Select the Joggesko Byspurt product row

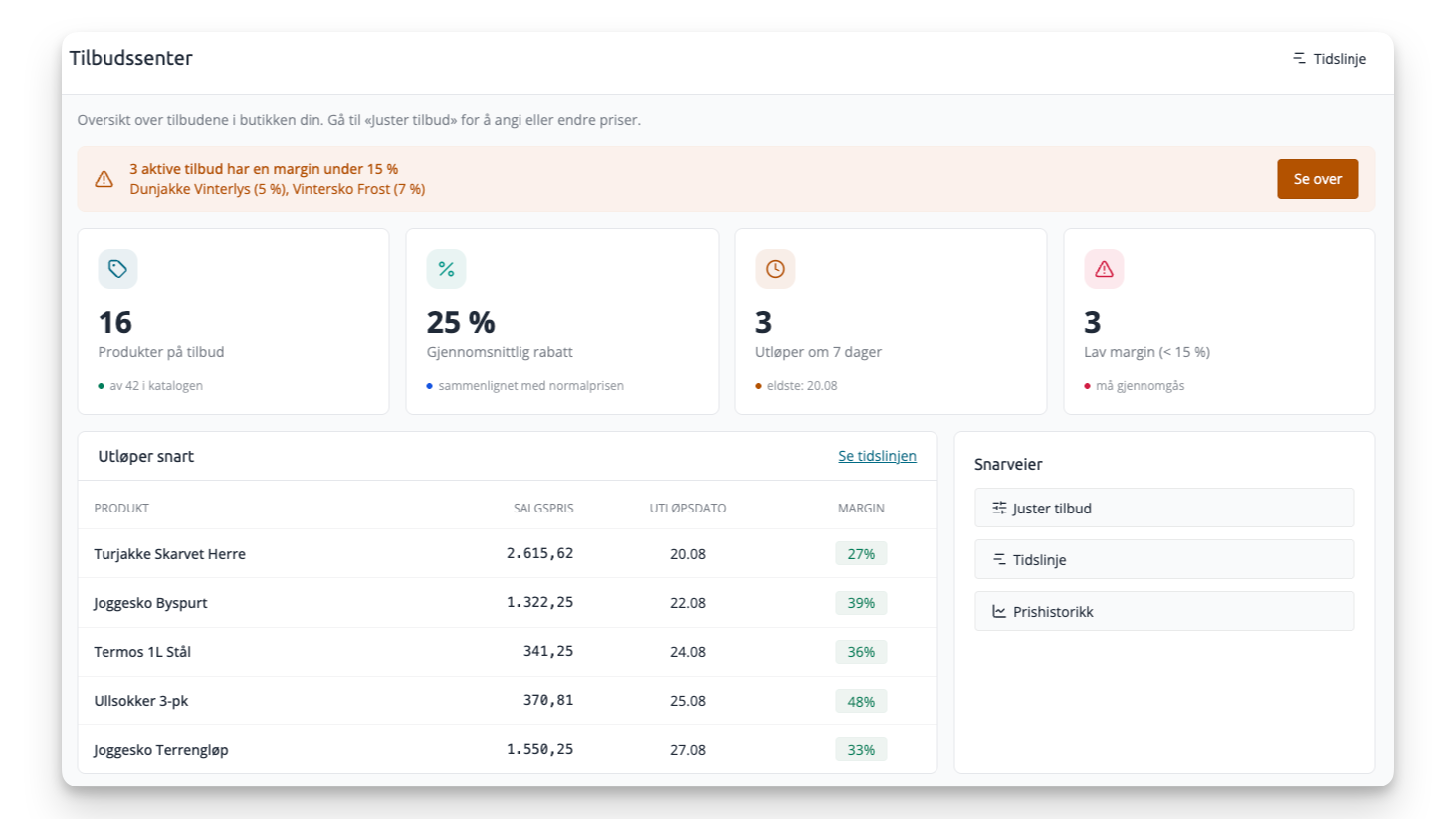(508, 602)
